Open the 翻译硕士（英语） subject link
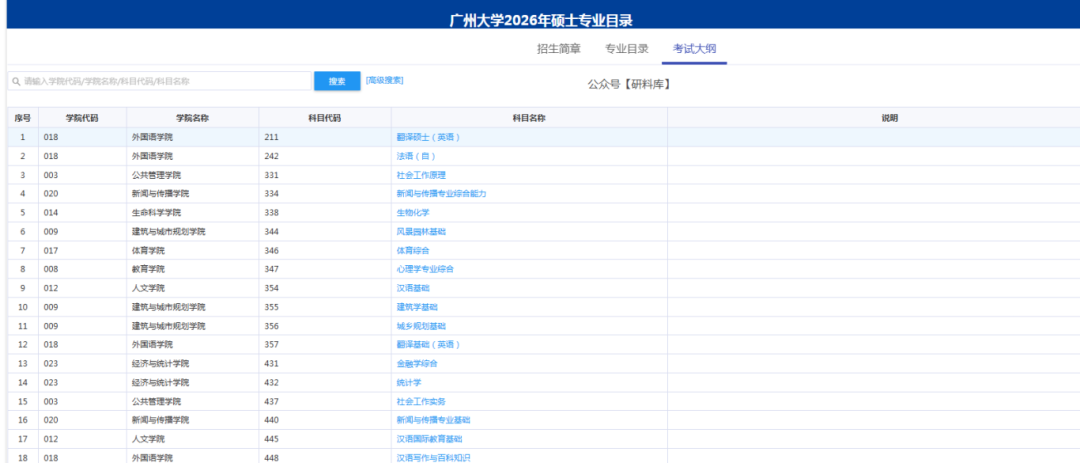 tap(428, 137)
